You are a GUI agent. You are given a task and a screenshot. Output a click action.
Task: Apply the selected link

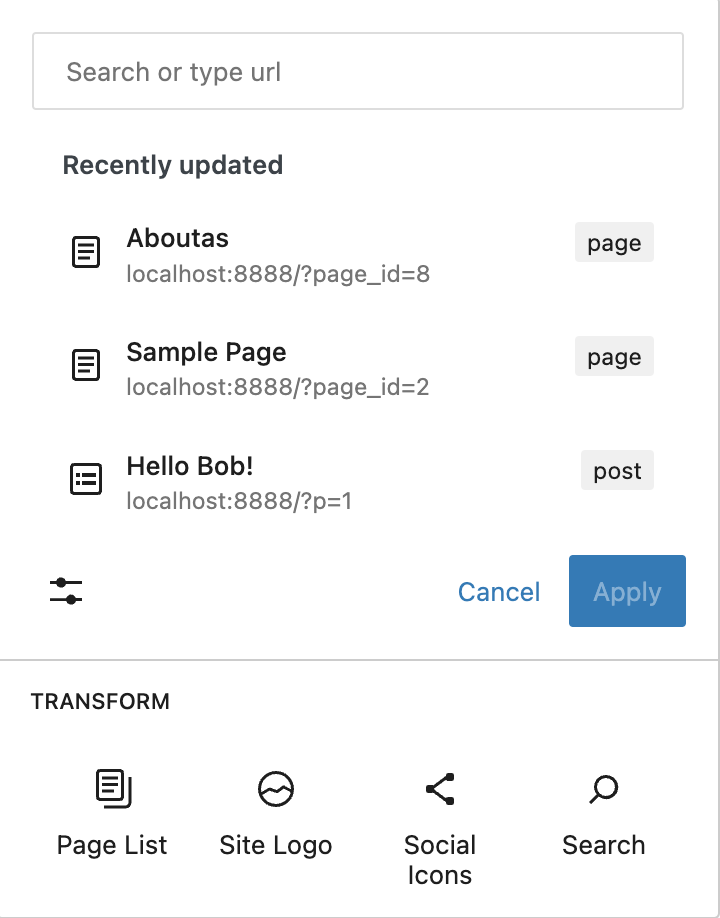[x=627, y=591]
